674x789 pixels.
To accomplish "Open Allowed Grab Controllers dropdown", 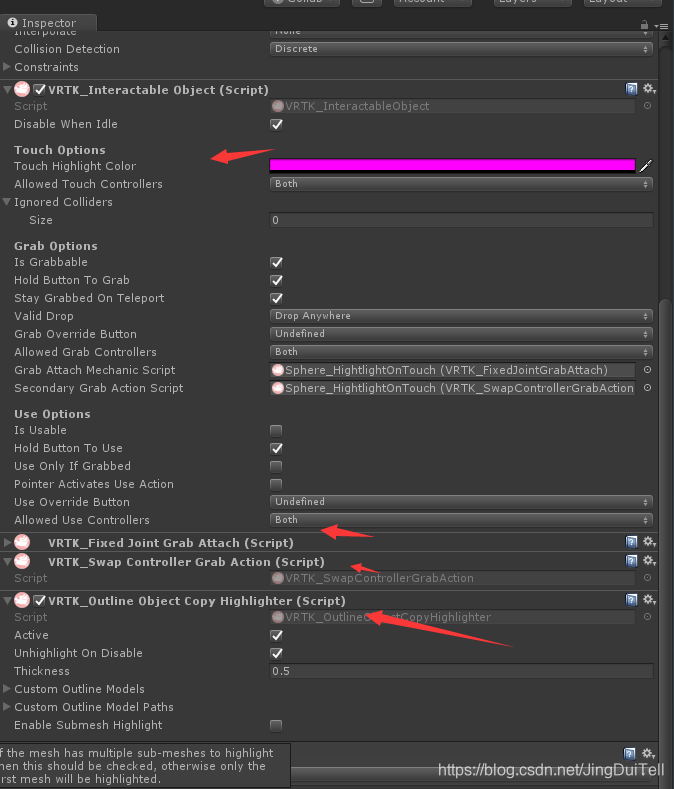I will 461,352.
